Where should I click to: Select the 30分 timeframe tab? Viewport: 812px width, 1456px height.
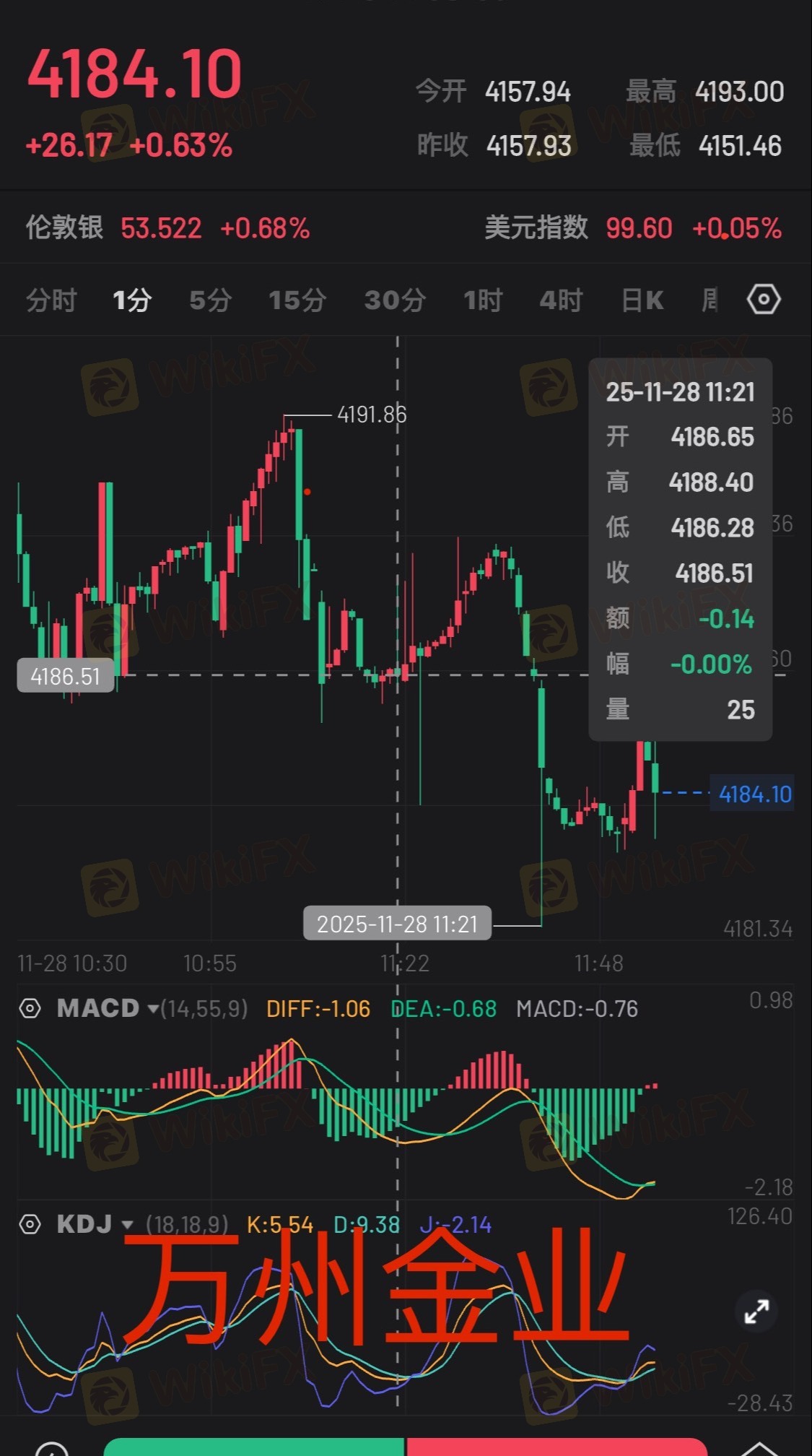point(395,300)
